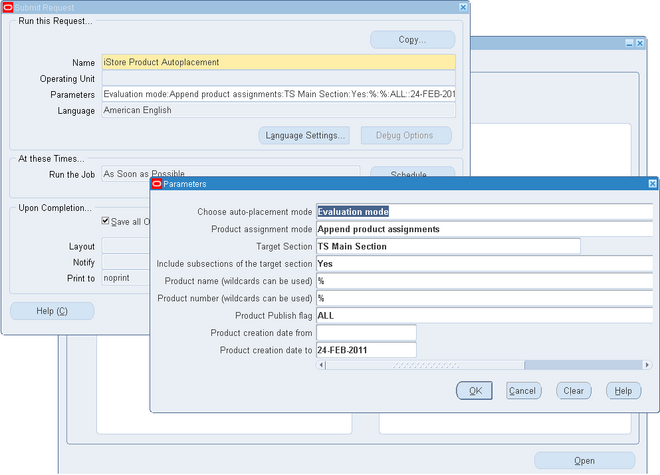This screenshot has width=660, height=475.
Task: Click the Product Publish flag field
Action: click(x=484, y=315)
